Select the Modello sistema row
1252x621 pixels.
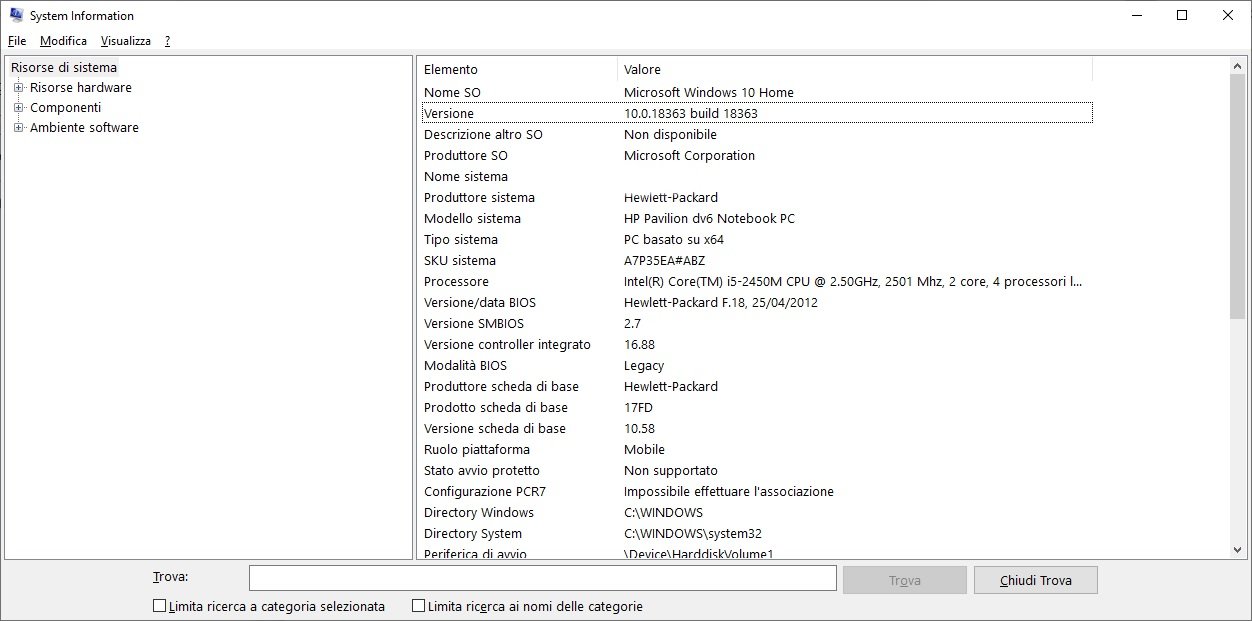pos(757,219)
